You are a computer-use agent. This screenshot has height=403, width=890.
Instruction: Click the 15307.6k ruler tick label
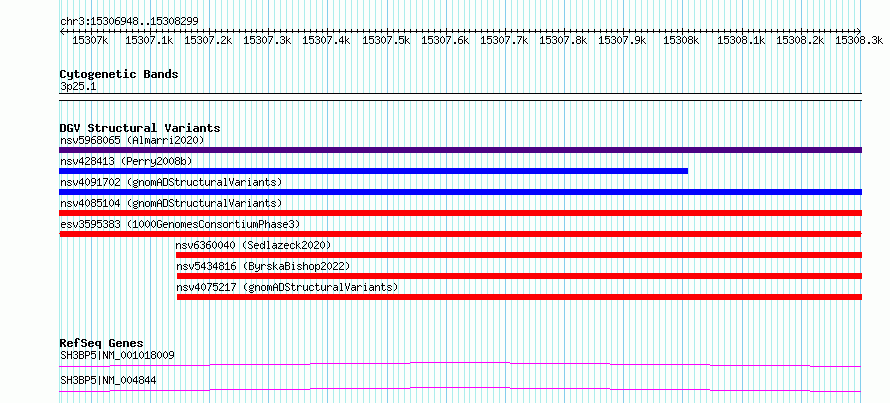[x=445, y=40]
